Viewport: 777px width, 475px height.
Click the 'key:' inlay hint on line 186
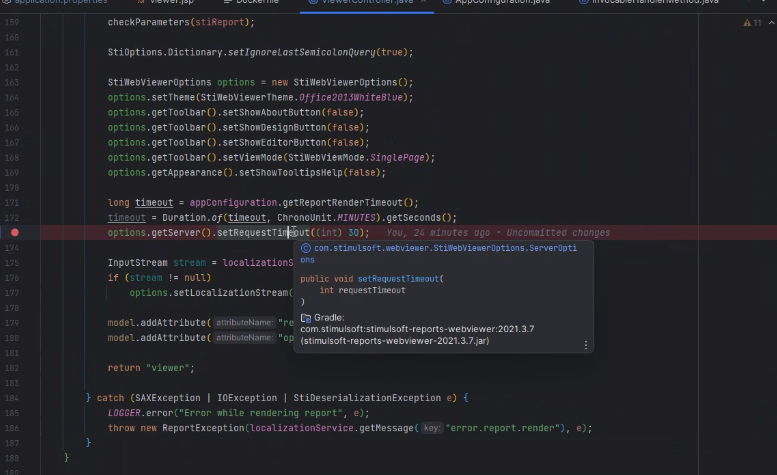[x=432, y=428]
